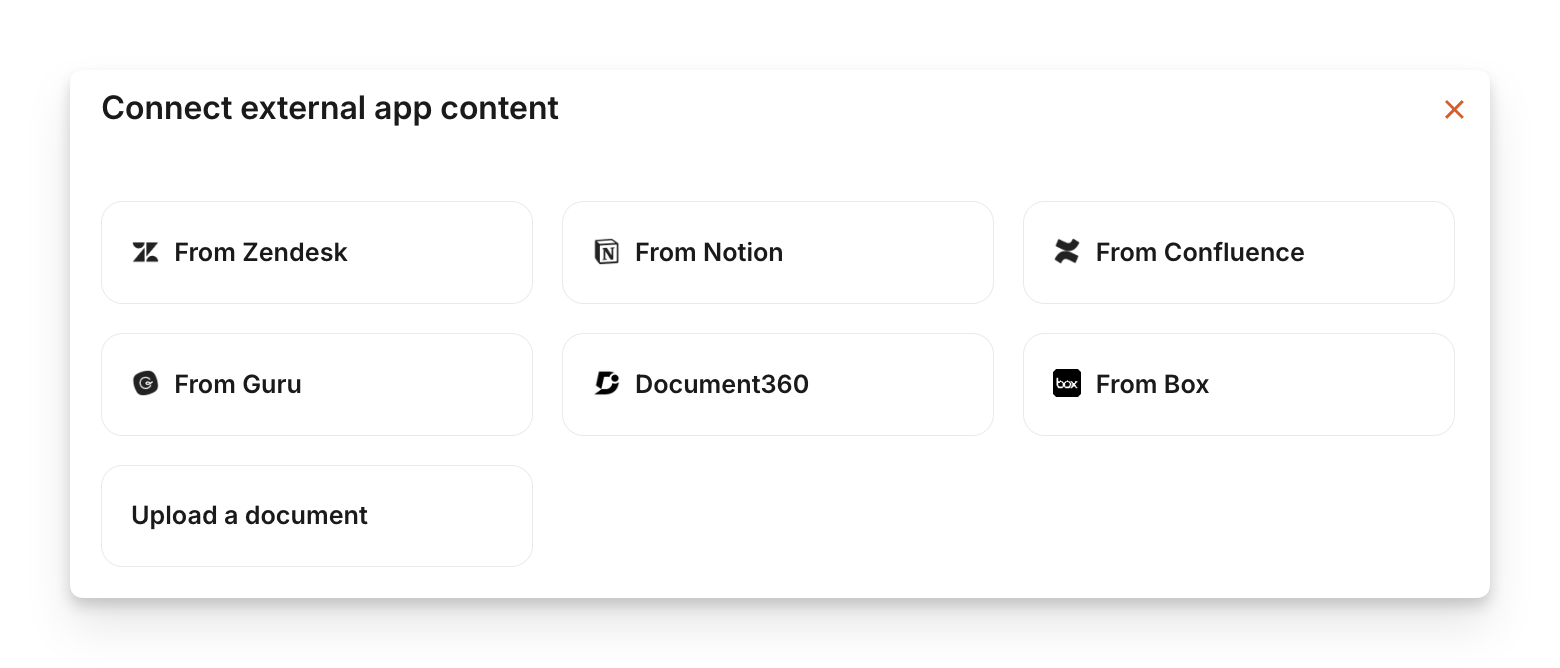Click the Notion logo icon

pyautogui.click(x=606, y=252)
